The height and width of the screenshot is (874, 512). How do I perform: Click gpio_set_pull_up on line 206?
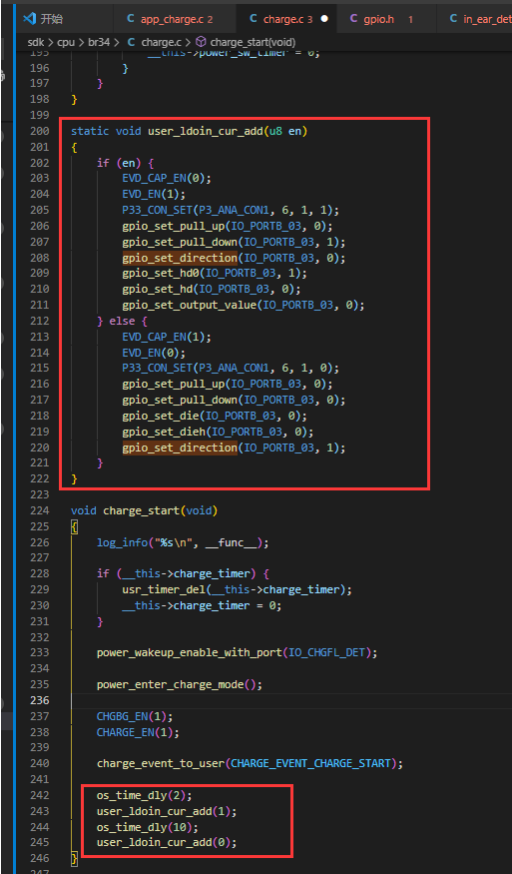pos(174,226)
